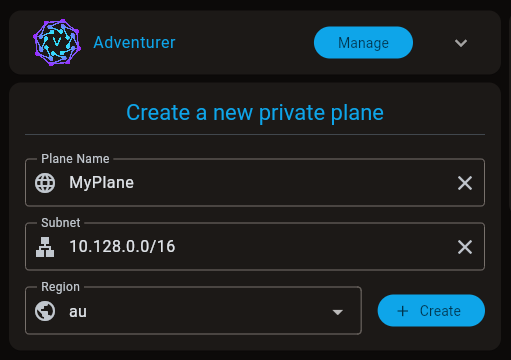511x360 pixels.
Task: Click the Plane Name field label
Action: [75, 159]
